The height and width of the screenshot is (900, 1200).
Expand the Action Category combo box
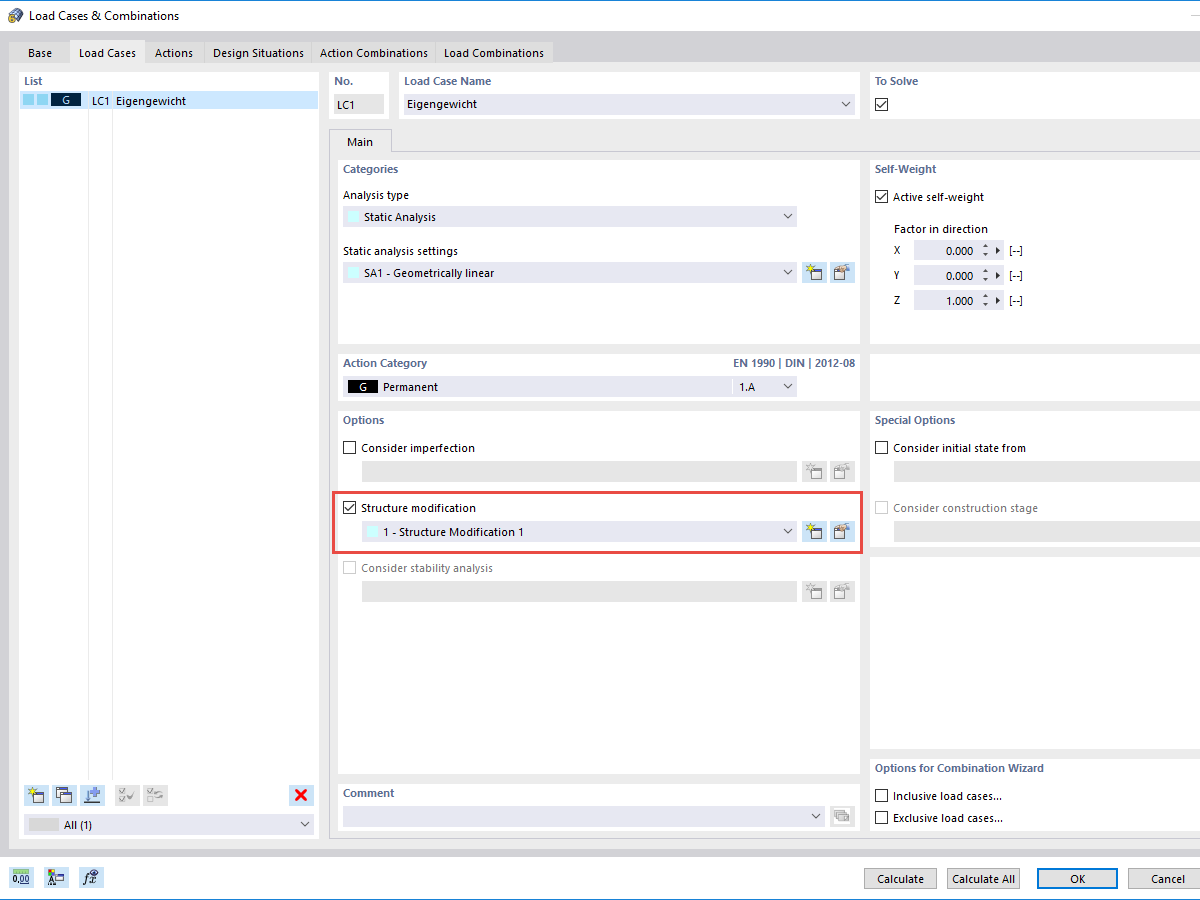pyautogui.click(x=788, y=386)
